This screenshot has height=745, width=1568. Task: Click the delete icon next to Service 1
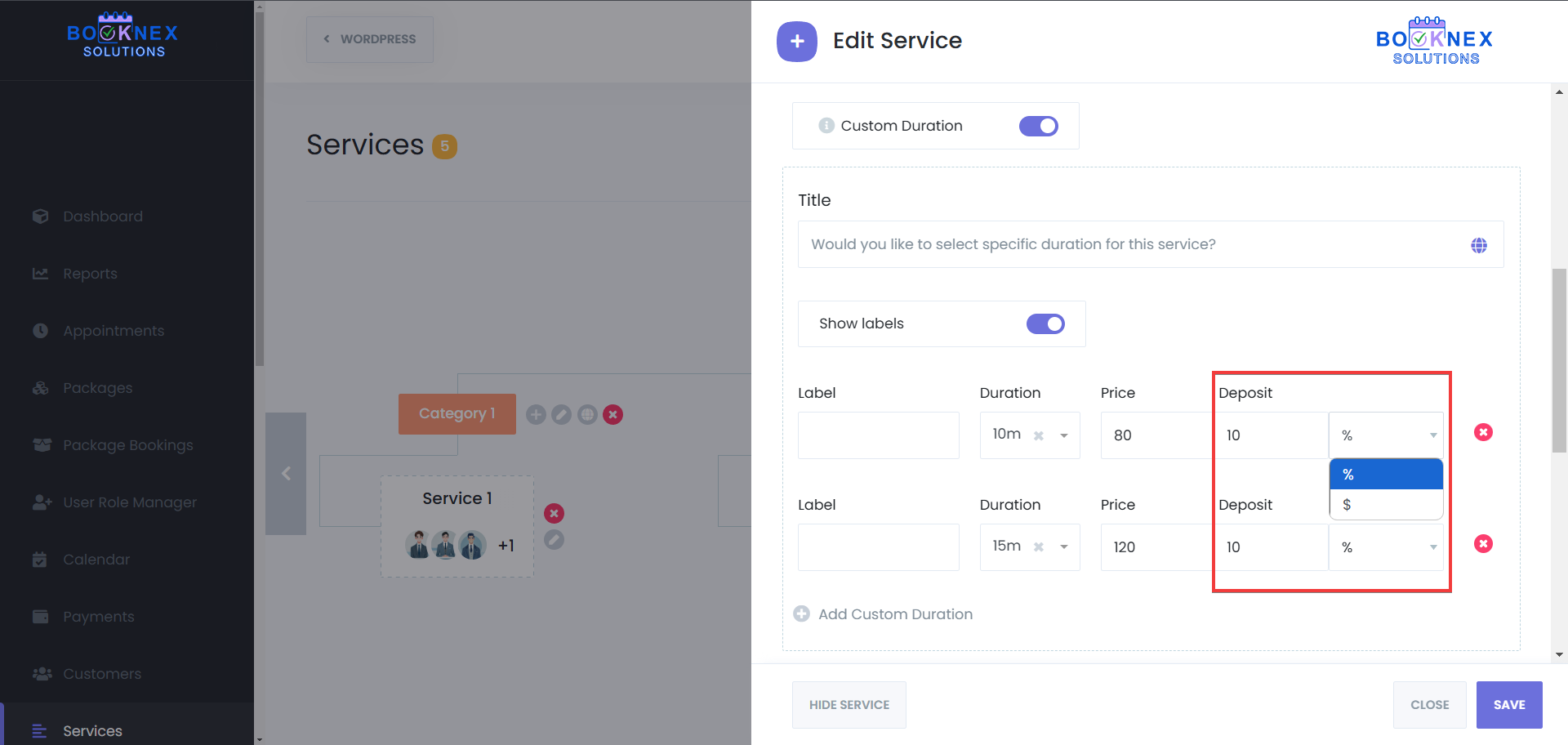[554, 513]
